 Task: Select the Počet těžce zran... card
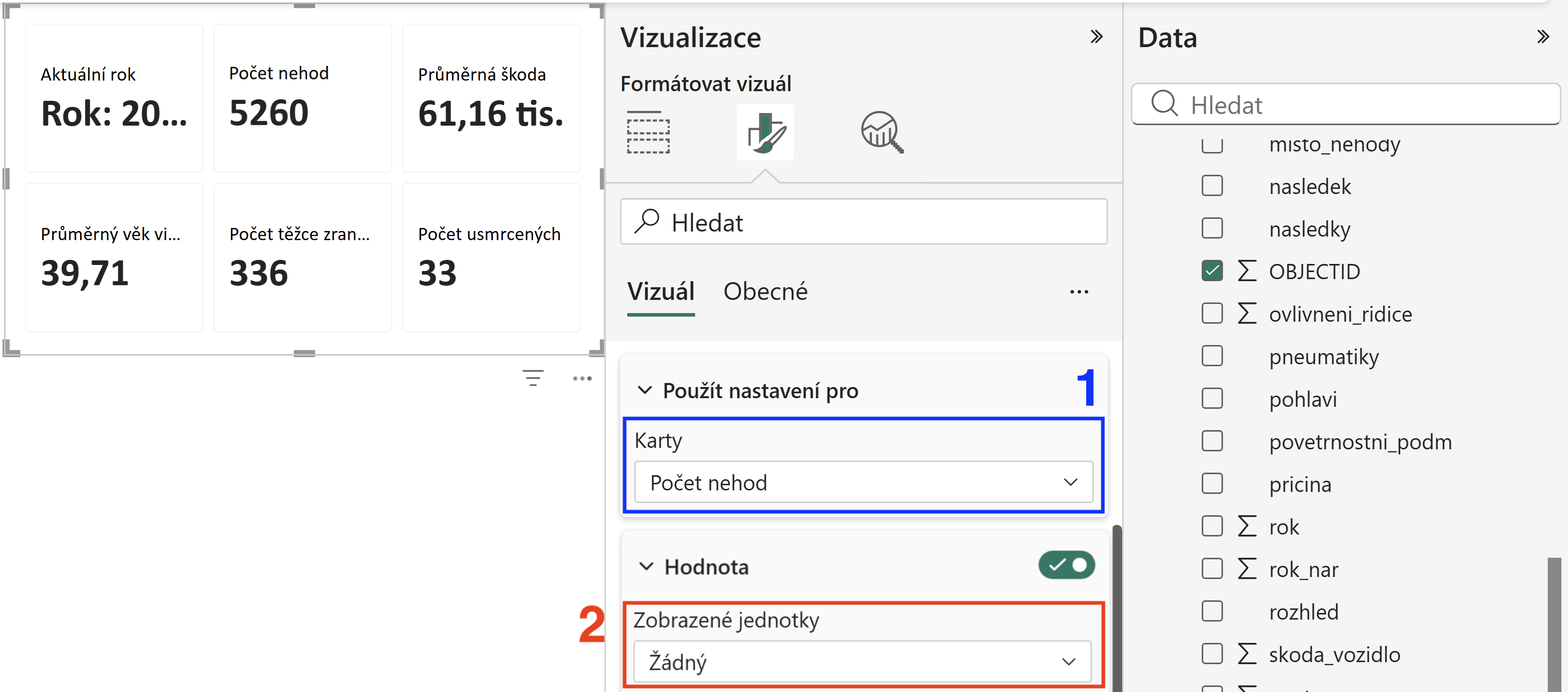302,257
